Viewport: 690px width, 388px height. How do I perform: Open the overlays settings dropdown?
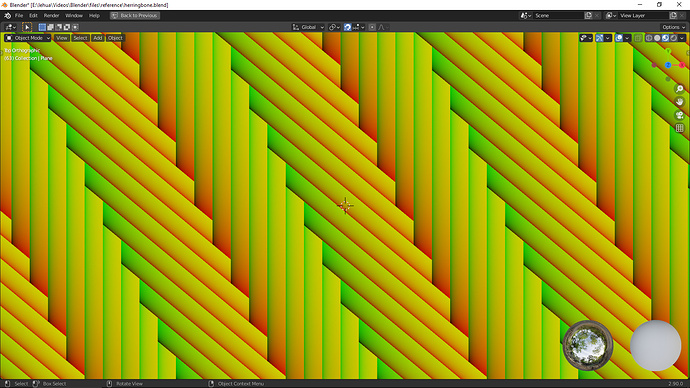(x=627, y=38)
